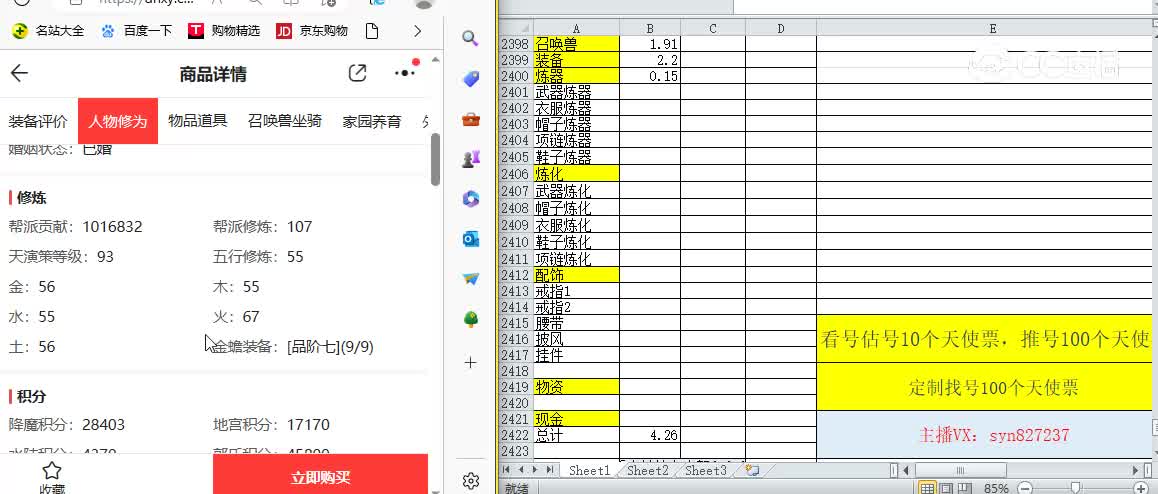Go to previous sheet with navigation arrow
Image resolution: width=1158 pixels, height=494 pixels.
point(521,470)
